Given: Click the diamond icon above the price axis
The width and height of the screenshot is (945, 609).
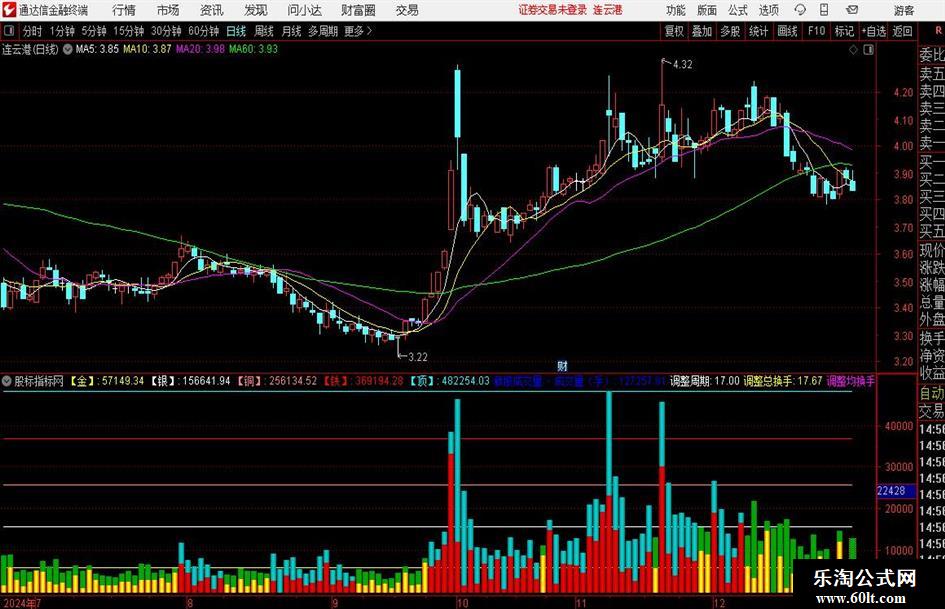Looking at the screenshot, I should point(853,50).
